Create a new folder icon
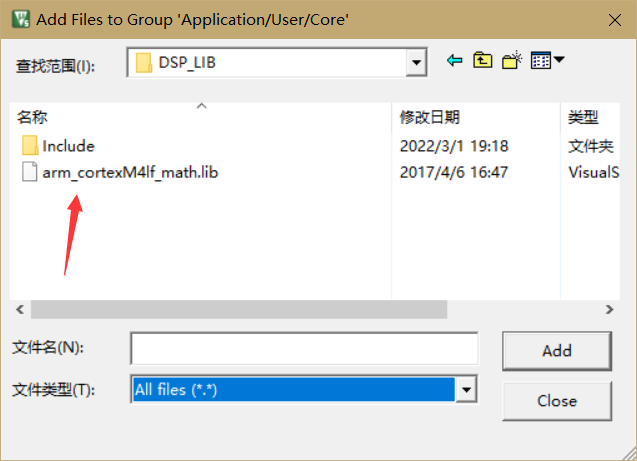 tap(512, 61)
